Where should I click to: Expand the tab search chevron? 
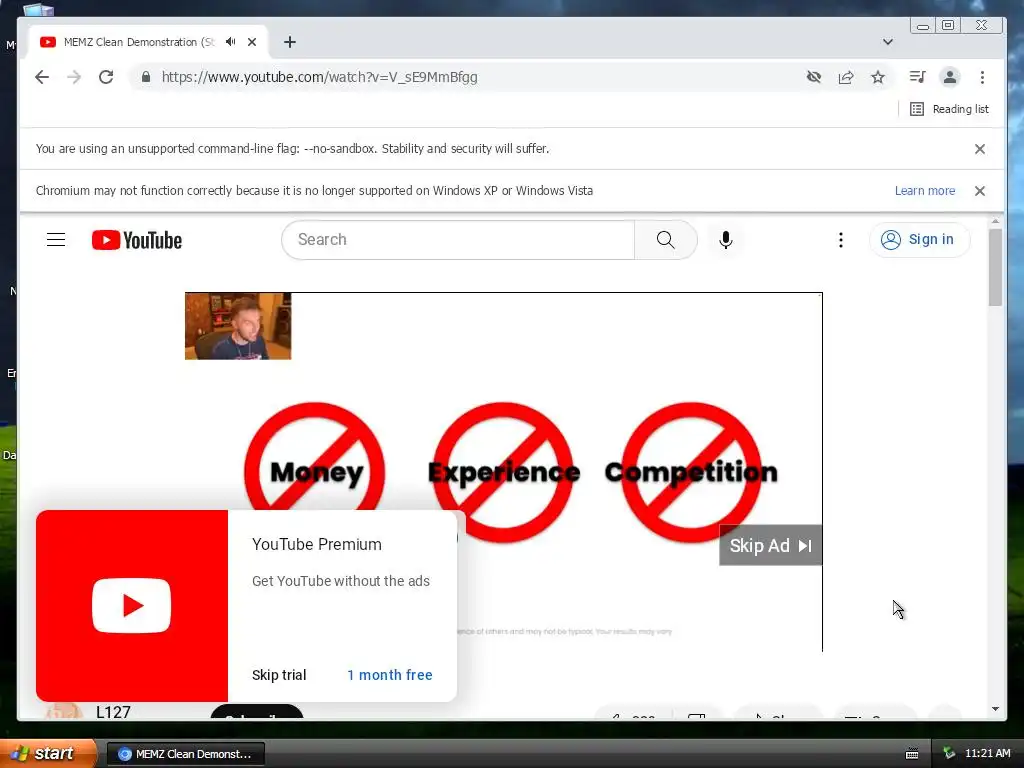(x=888, y=42)
